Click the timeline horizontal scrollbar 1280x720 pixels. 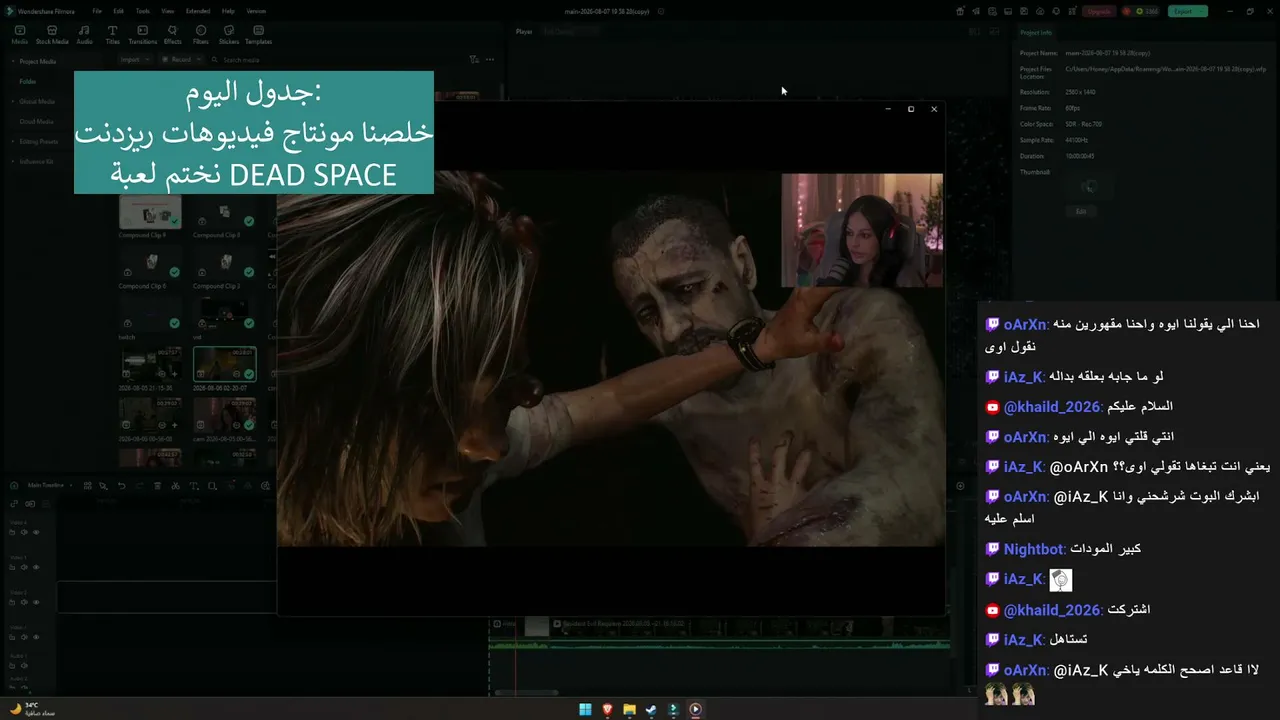(x=527, y=692)
